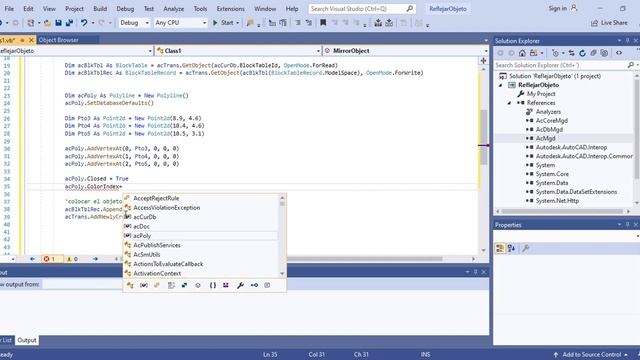Open the Extensions menu

click(x=231, y=9)
